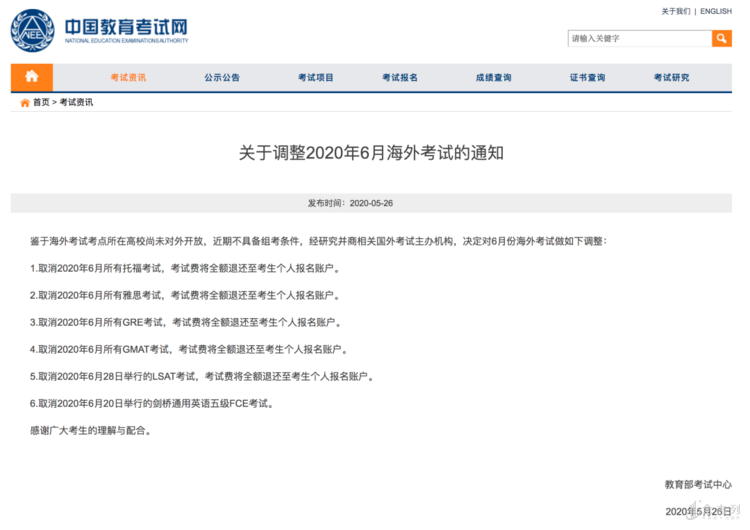This screenshot has height=530, width=750.
Task: Open the 考试项目 menu item
Action: coord(316,77)
